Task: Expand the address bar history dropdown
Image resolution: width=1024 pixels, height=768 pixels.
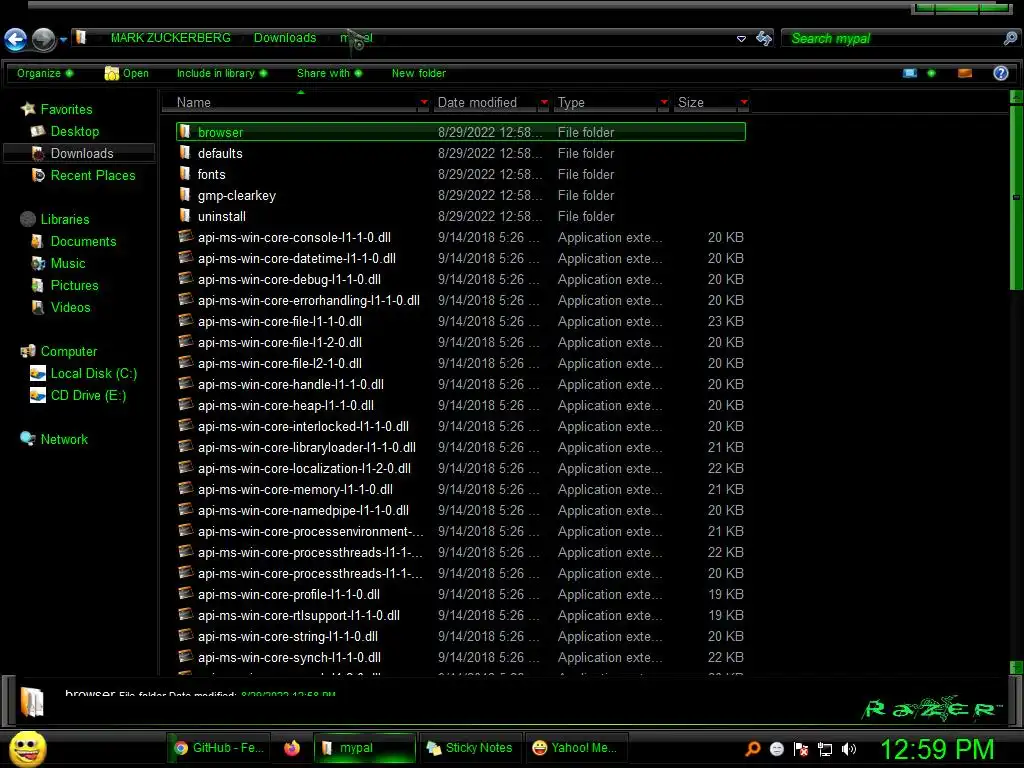Action: click(x=741, y=39)
